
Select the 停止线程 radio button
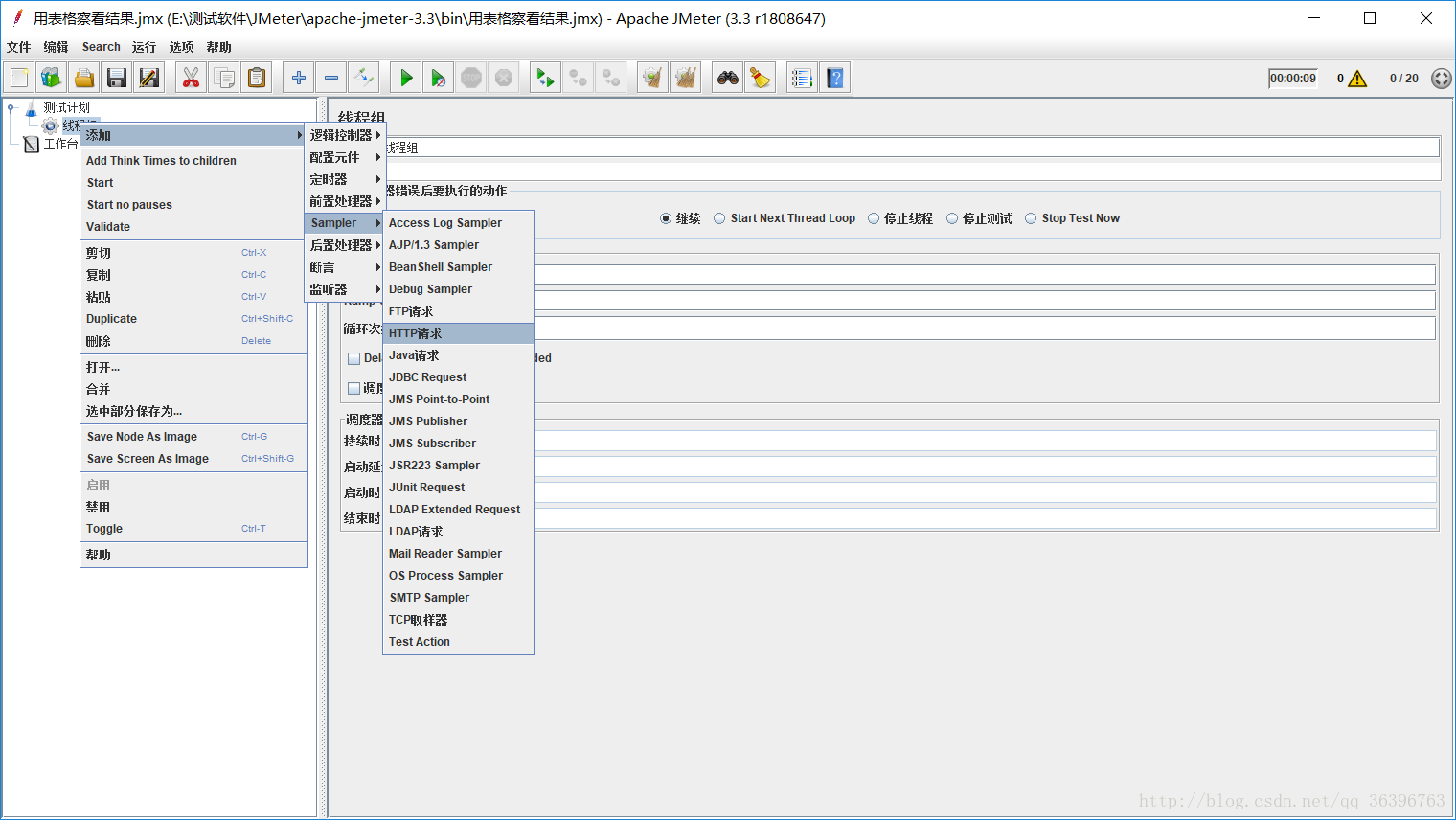click(x=874, y=218)
